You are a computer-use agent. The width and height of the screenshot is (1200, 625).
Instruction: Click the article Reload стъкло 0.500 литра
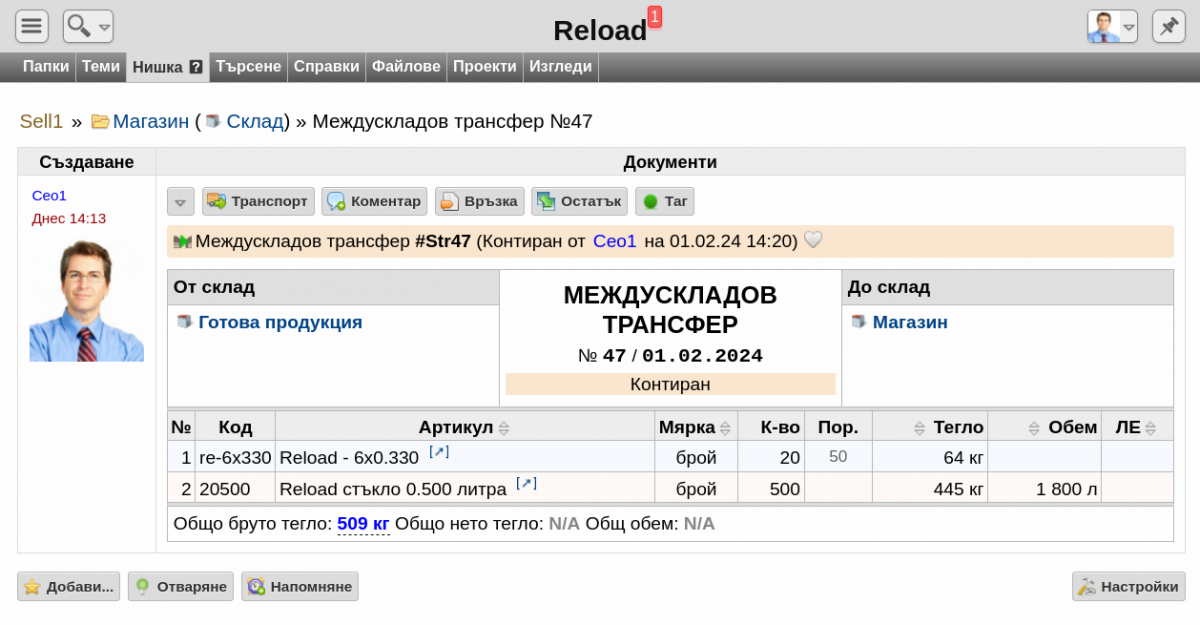click(394, 490)
